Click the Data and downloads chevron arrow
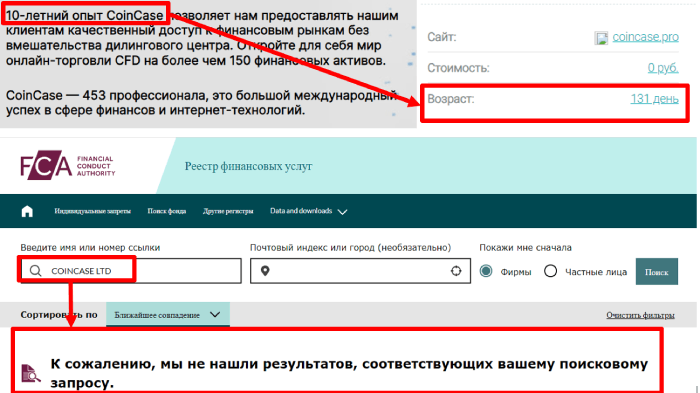Viewport: 700px width, 393px height. (342, 212)
